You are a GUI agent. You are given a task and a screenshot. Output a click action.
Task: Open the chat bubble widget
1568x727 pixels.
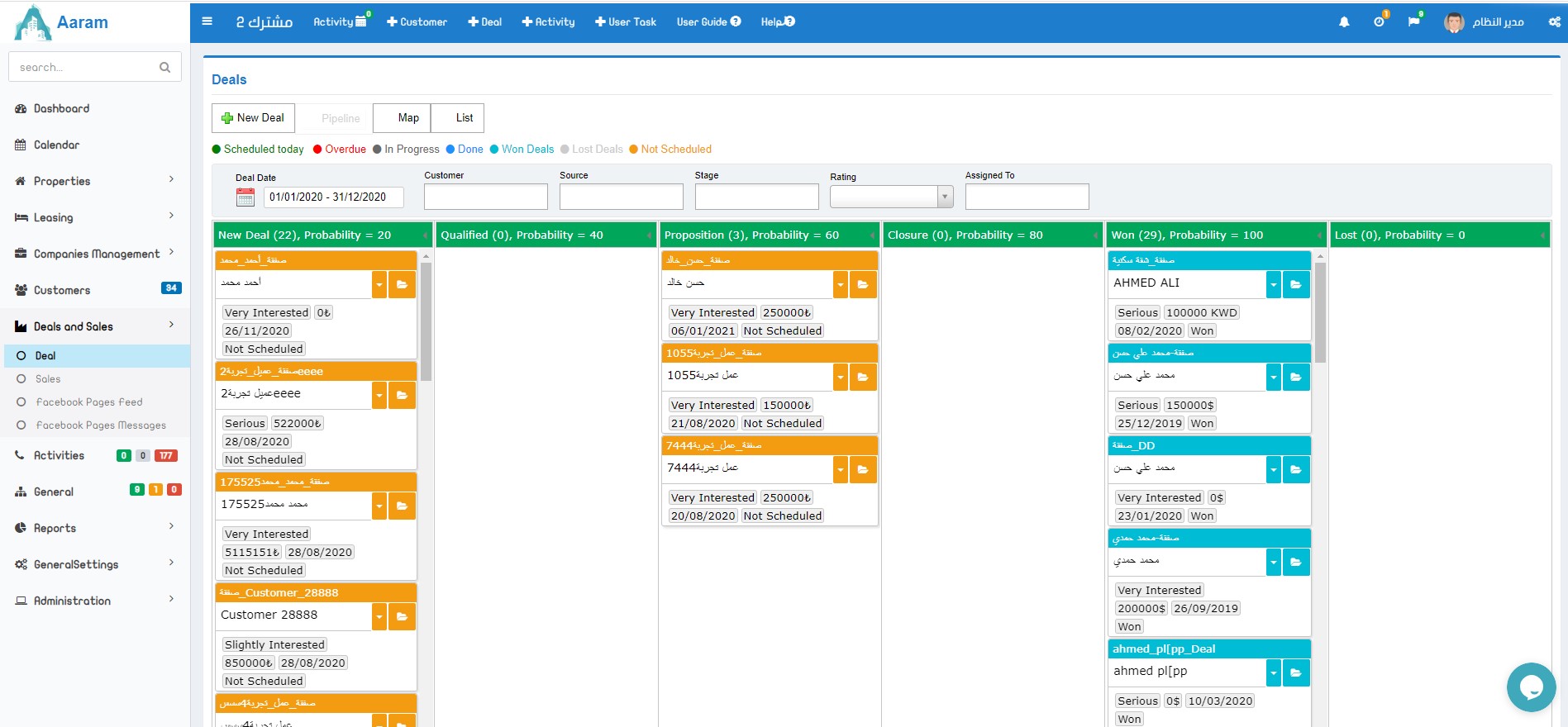click(x=1531, y=687)
